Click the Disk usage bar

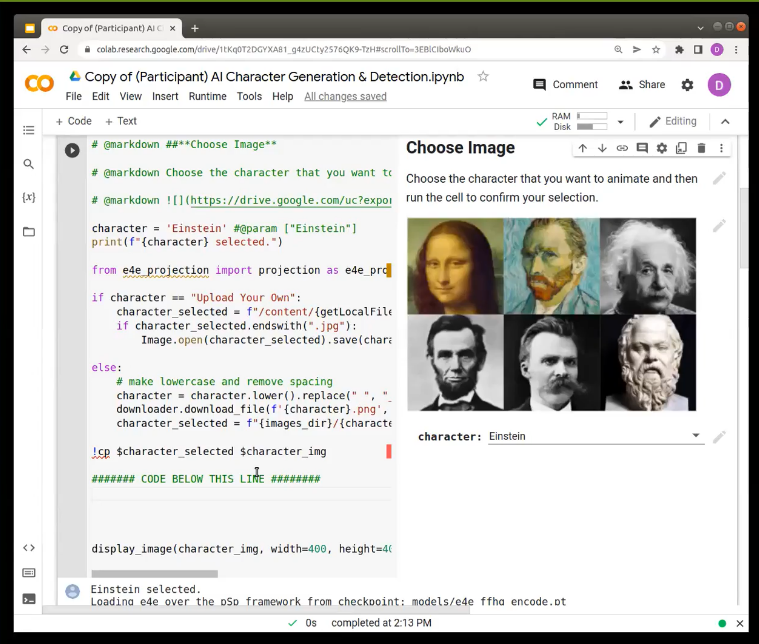(592, 127)
